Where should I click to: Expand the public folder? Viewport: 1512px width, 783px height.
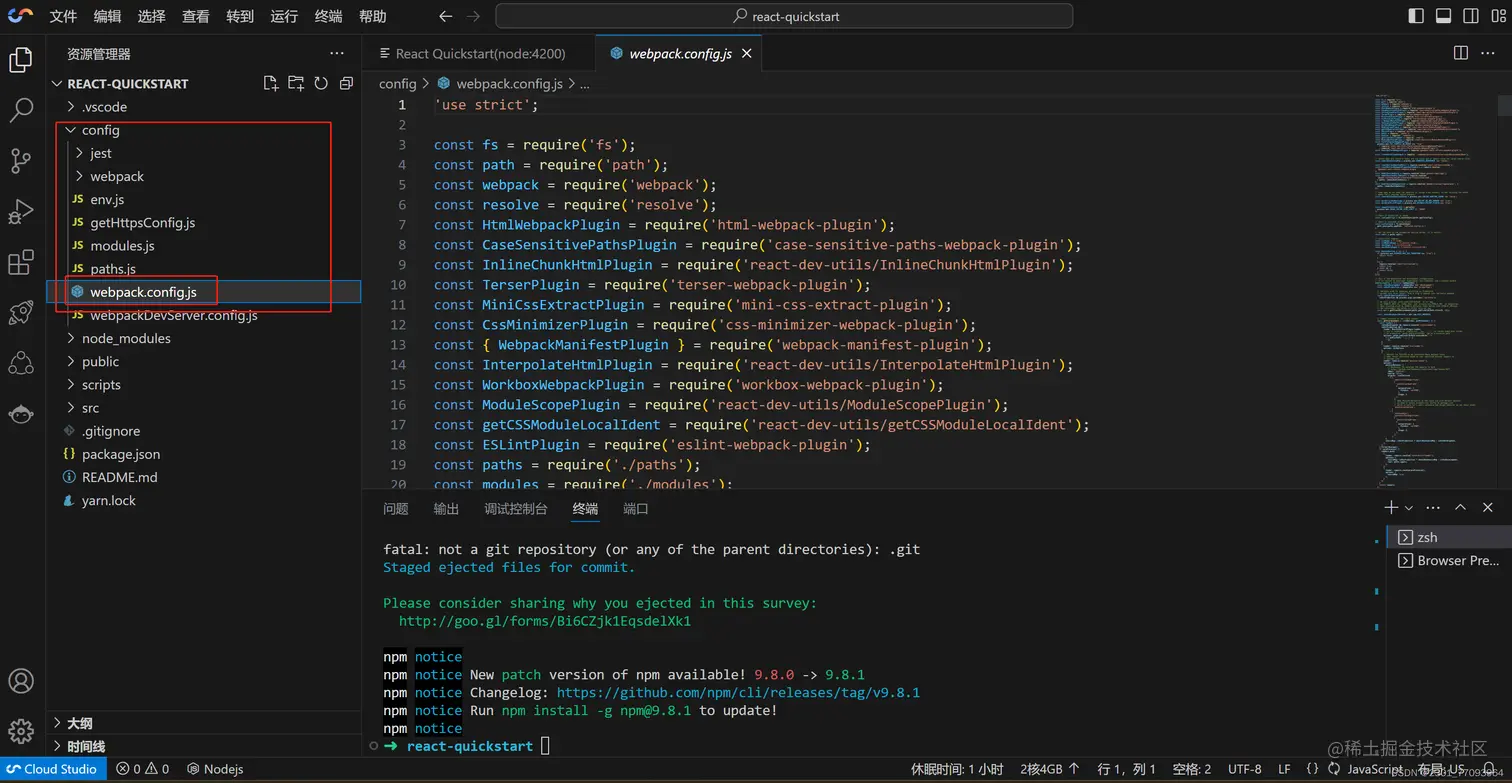tap(71, 361)
